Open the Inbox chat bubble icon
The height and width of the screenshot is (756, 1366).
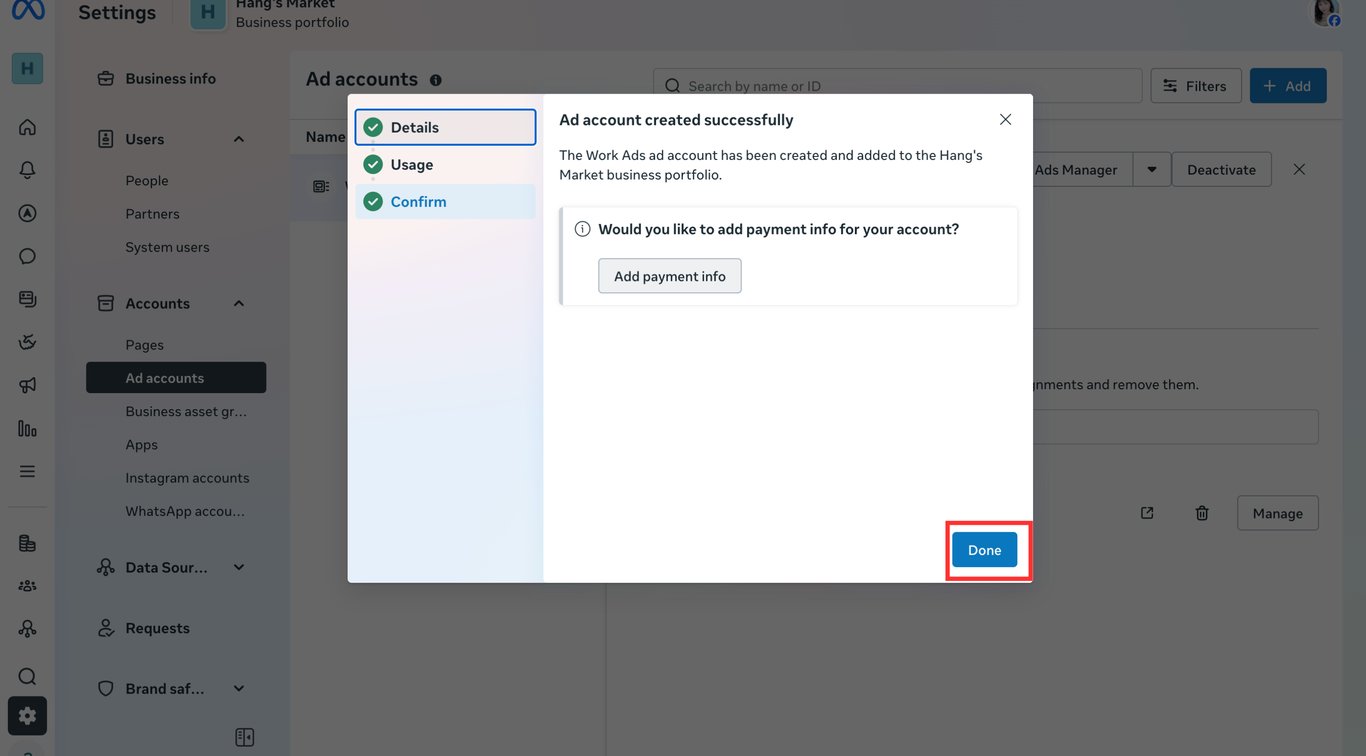click(x=27, y=256)
